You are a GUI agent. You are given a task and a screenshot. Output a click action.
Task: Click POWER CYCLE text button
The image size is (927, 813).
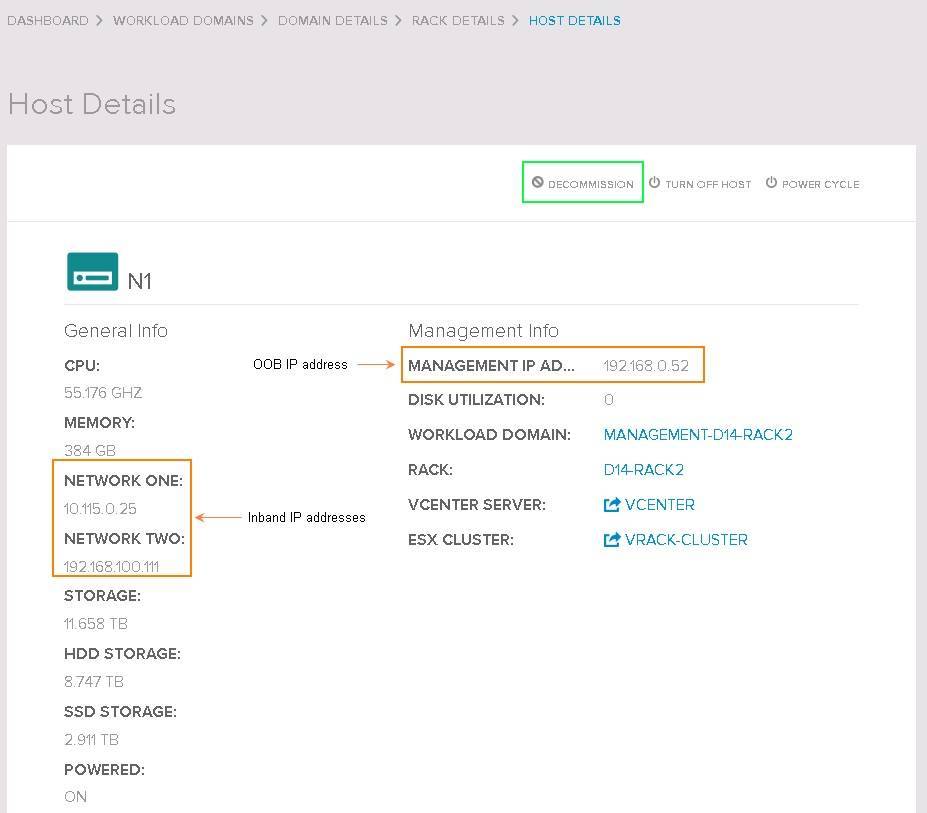(821, 184)
